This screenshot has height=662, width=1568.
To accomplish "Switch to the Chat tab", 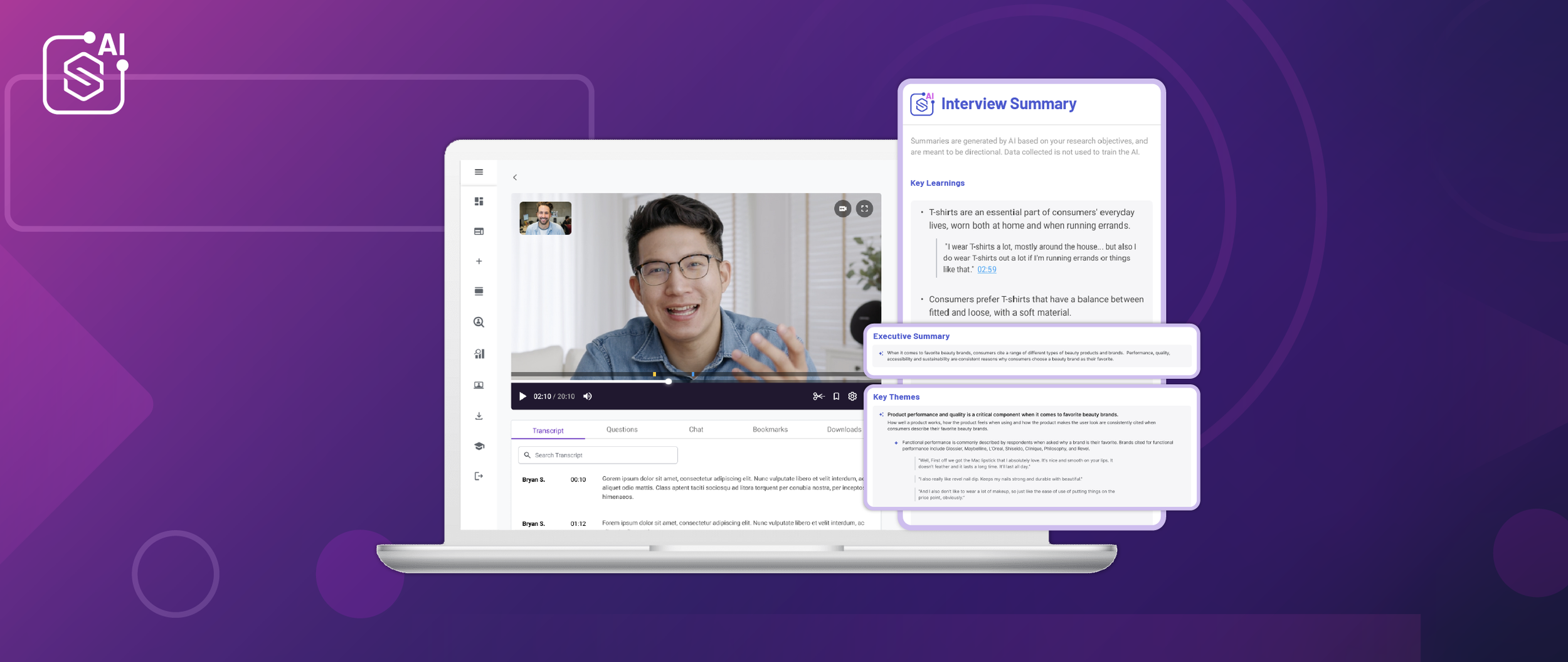I will 696,430.
